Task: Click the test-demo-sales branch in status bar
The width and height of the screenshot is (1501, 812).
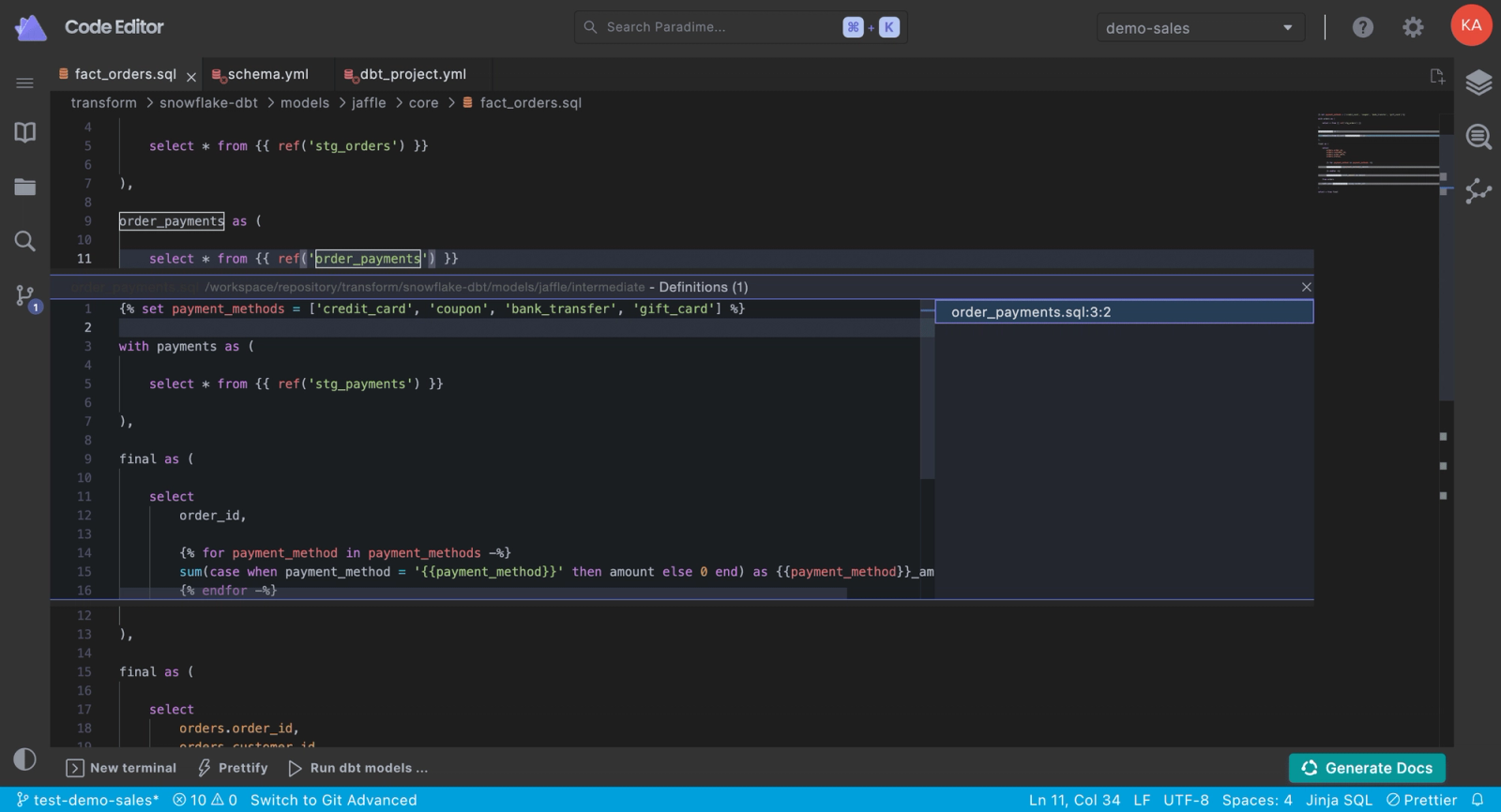Action: [x=87, y=800]
